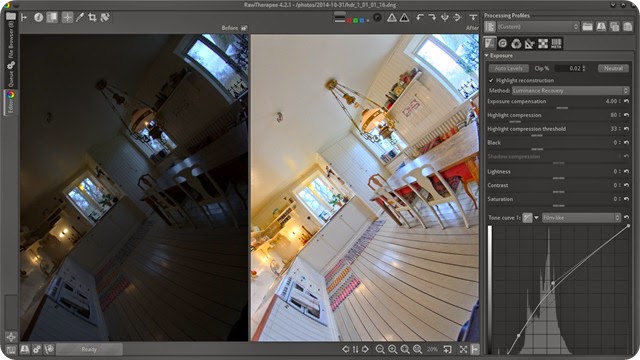Open the Film-like tone curve dropdown
The height and width of the screenshot is (360, 640).
point(581,218)
